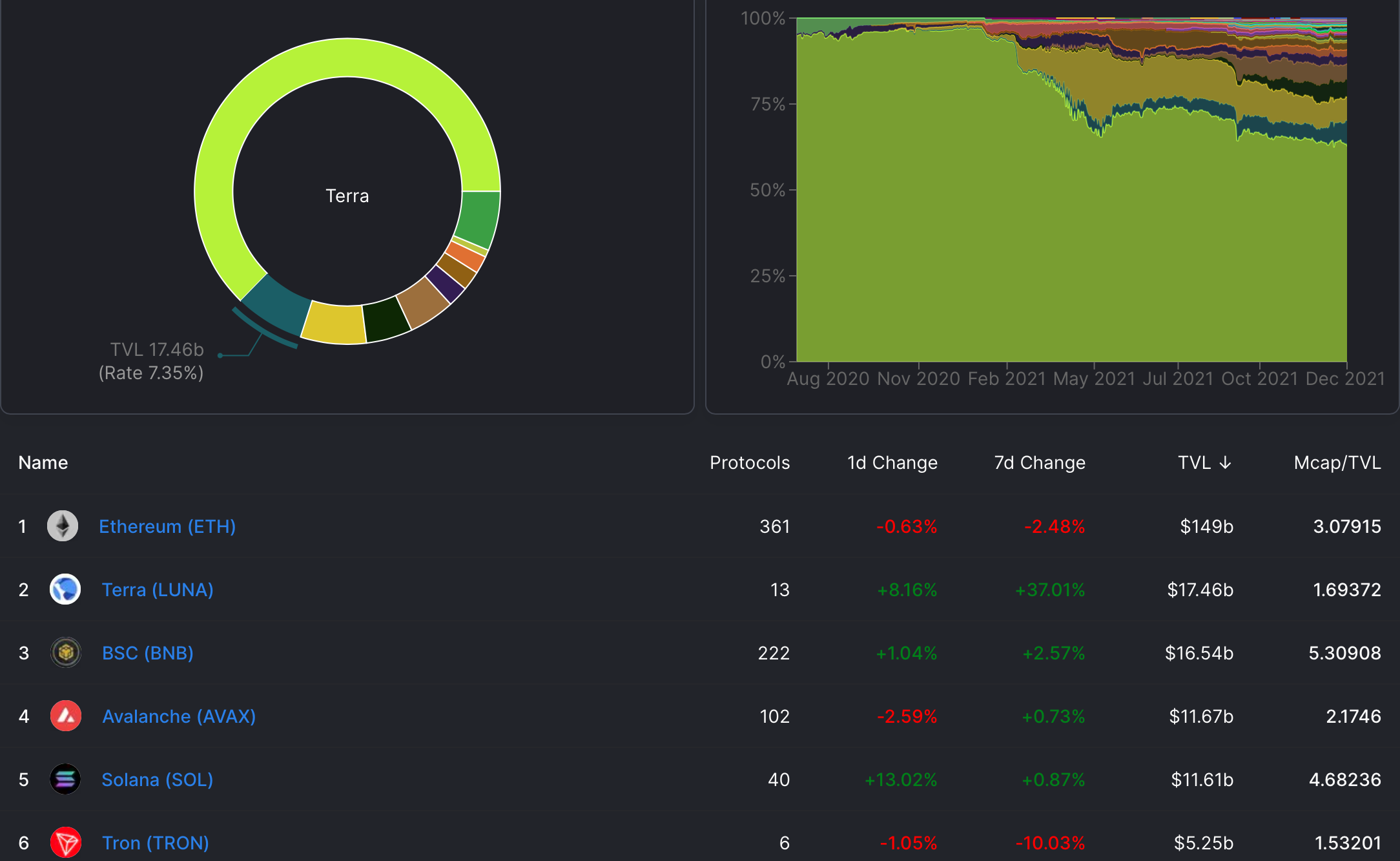Sort by the 1d Change column header
1400x861 pixels.
click(892, 462)
